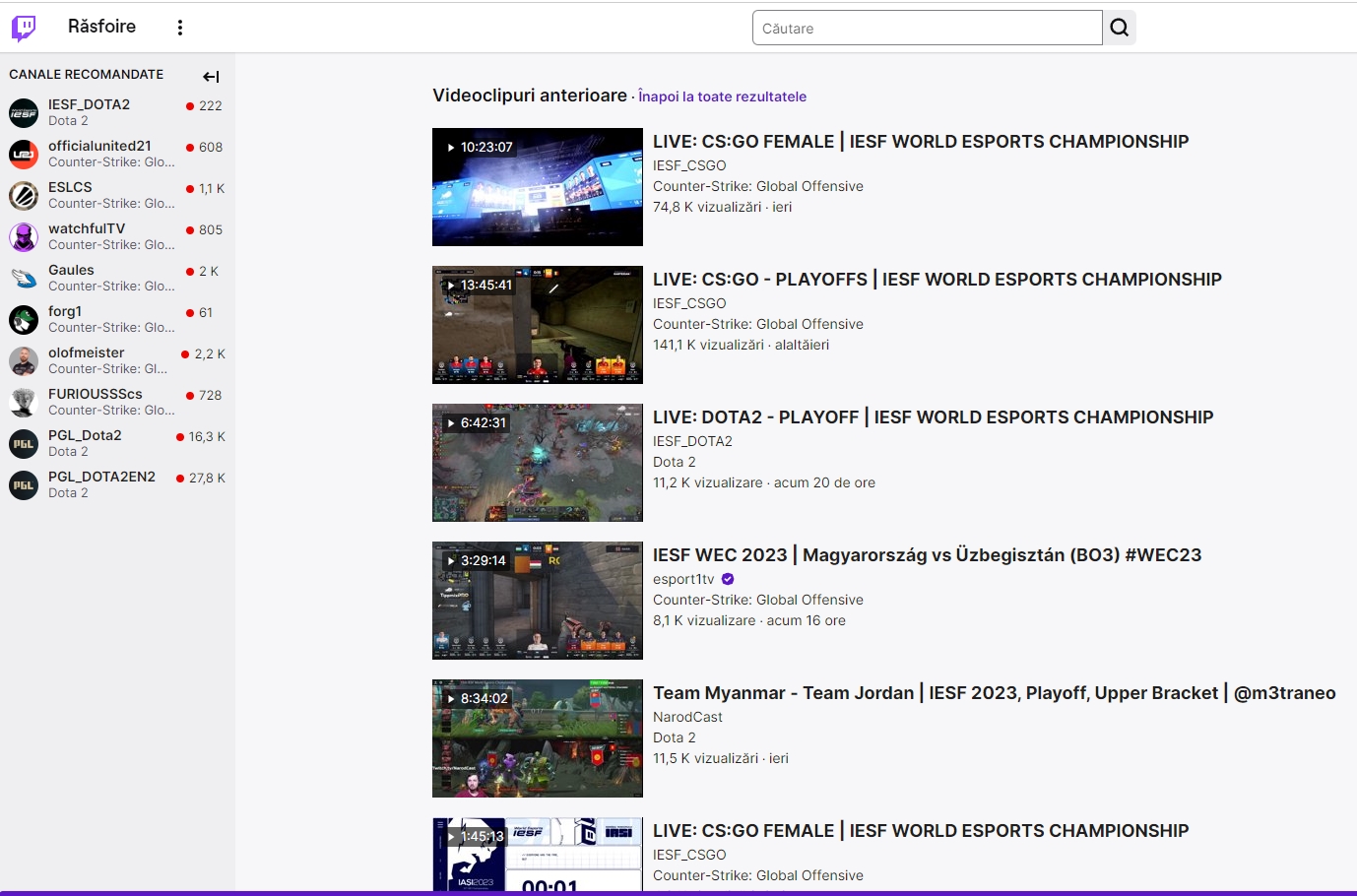The width and height of the screenshot is (1357, 896).
Task: Open PGL_DOTA2EN2 channel avatar
Action: click(24, 485)
